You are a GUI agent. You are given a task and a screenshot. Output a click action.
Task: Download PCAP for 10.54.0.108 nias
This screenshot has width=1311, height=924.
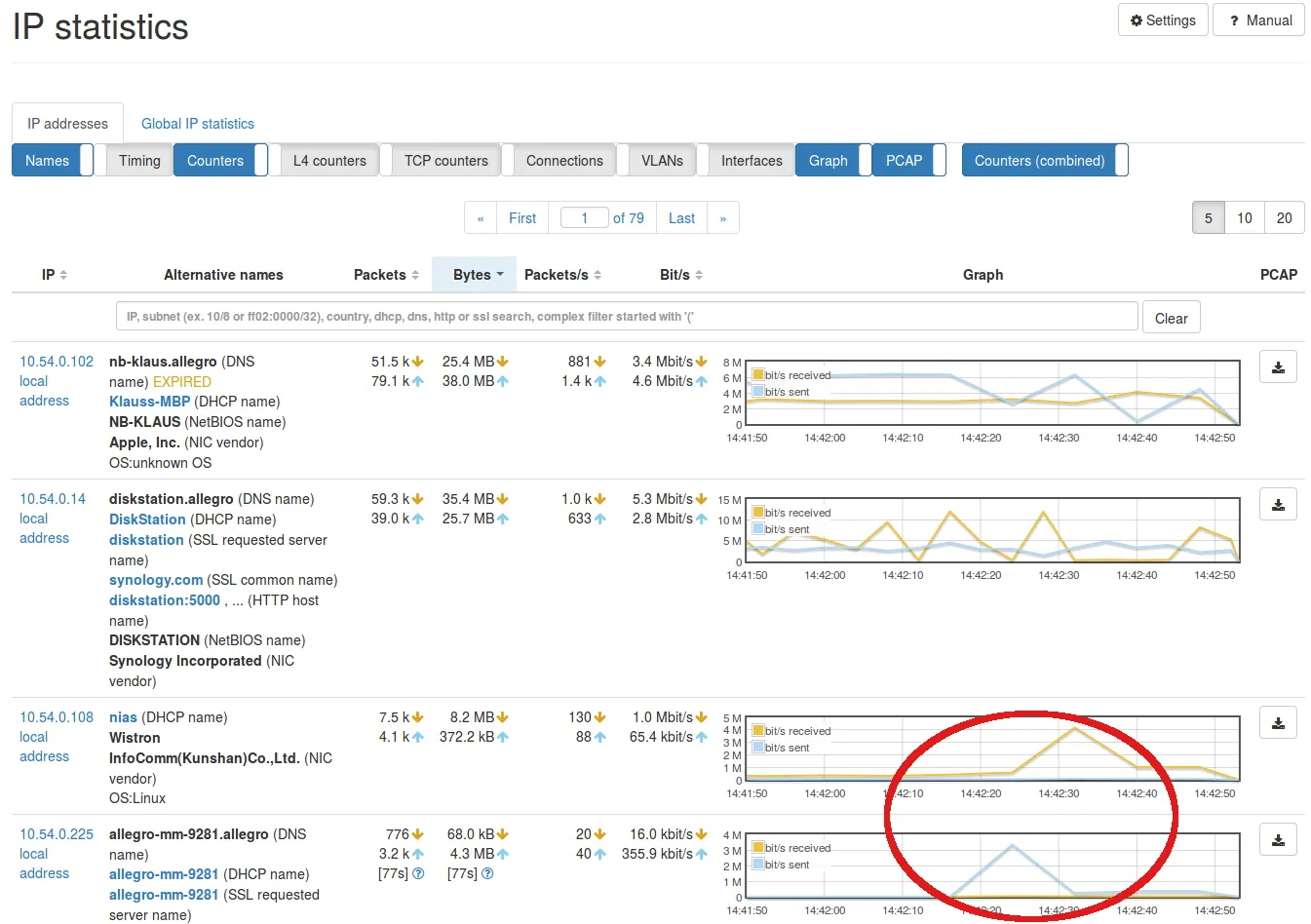[x=1278, y=723]
